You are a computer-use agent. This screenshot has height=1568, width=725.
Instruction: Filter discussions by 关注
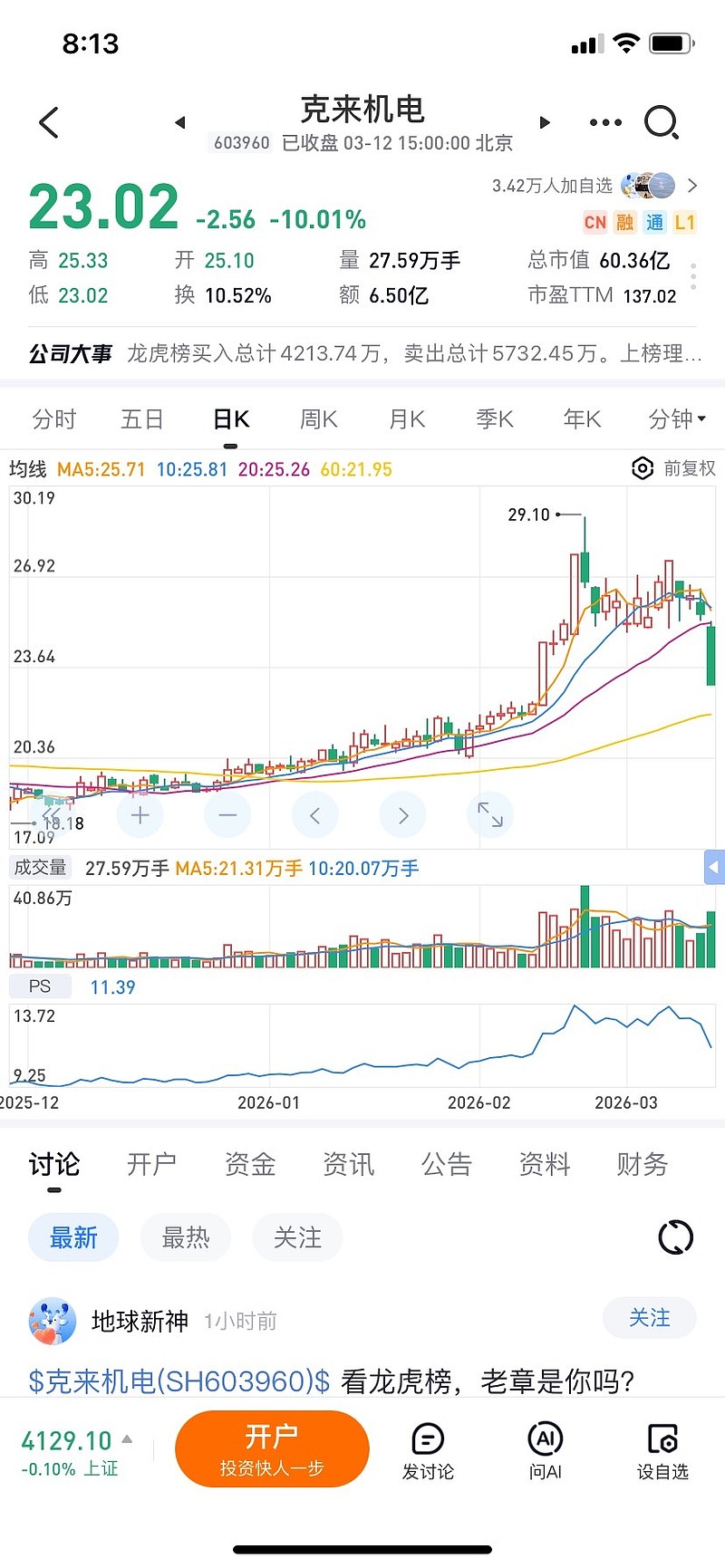[298, 1237]
